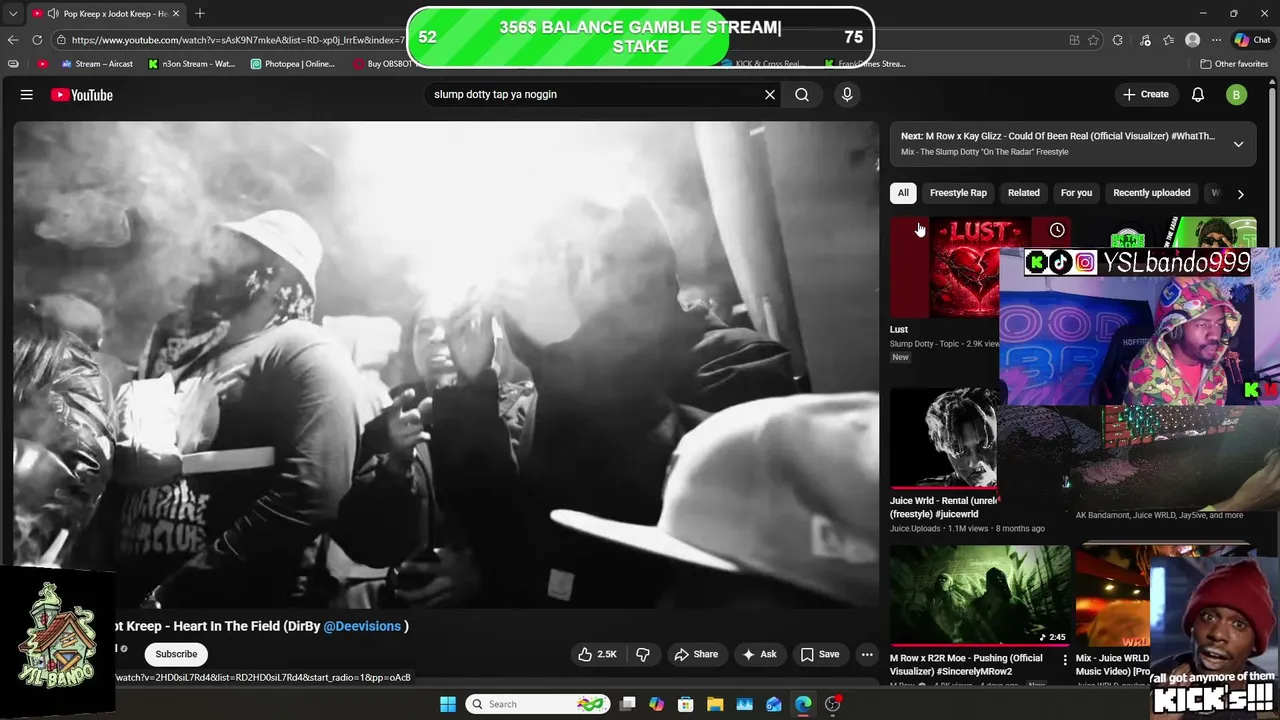1280x720 pixels.
Task: Like the video with thumbs up
Action: 598,654
